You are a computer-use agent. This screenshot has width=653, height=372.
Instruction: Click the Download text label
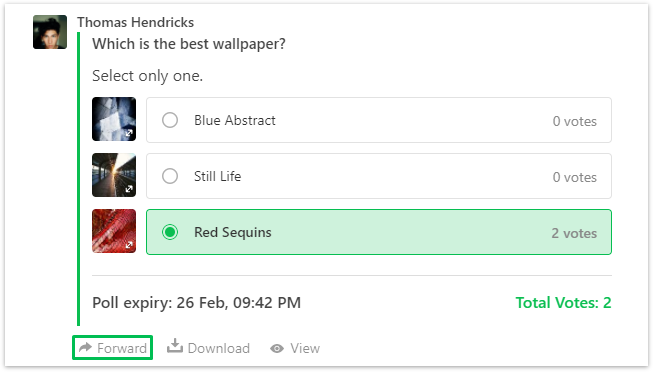click(219, 348)
